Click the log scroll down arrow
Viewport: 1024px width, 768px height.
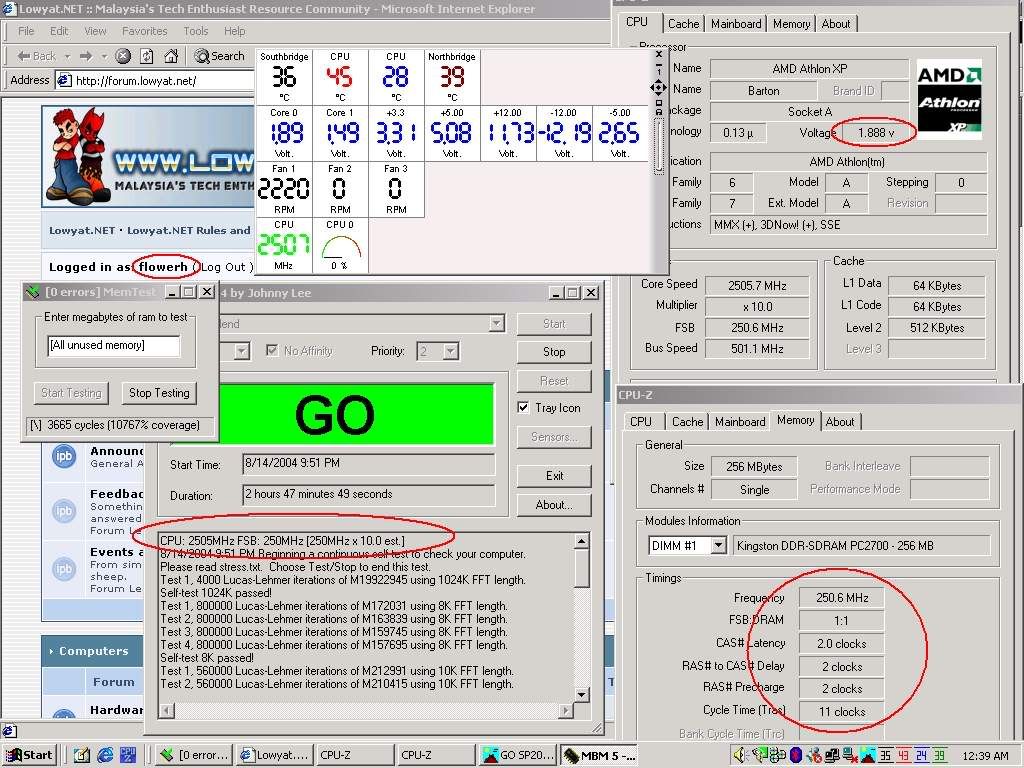click(x=581, y=694)
